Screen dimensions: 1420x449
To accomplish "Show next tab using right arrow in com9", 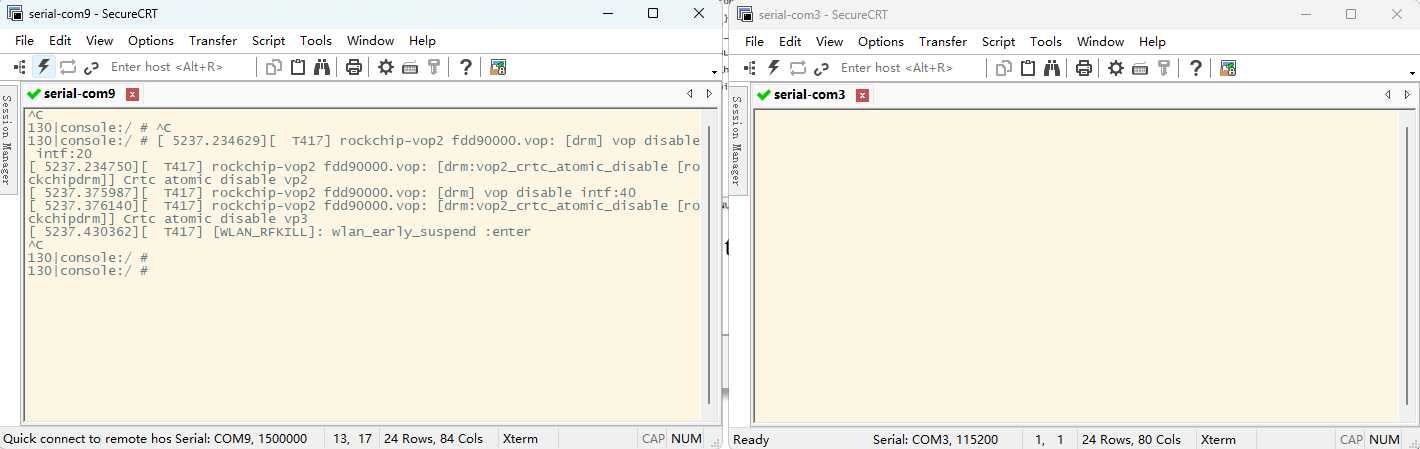I will (x=709, y=94).
